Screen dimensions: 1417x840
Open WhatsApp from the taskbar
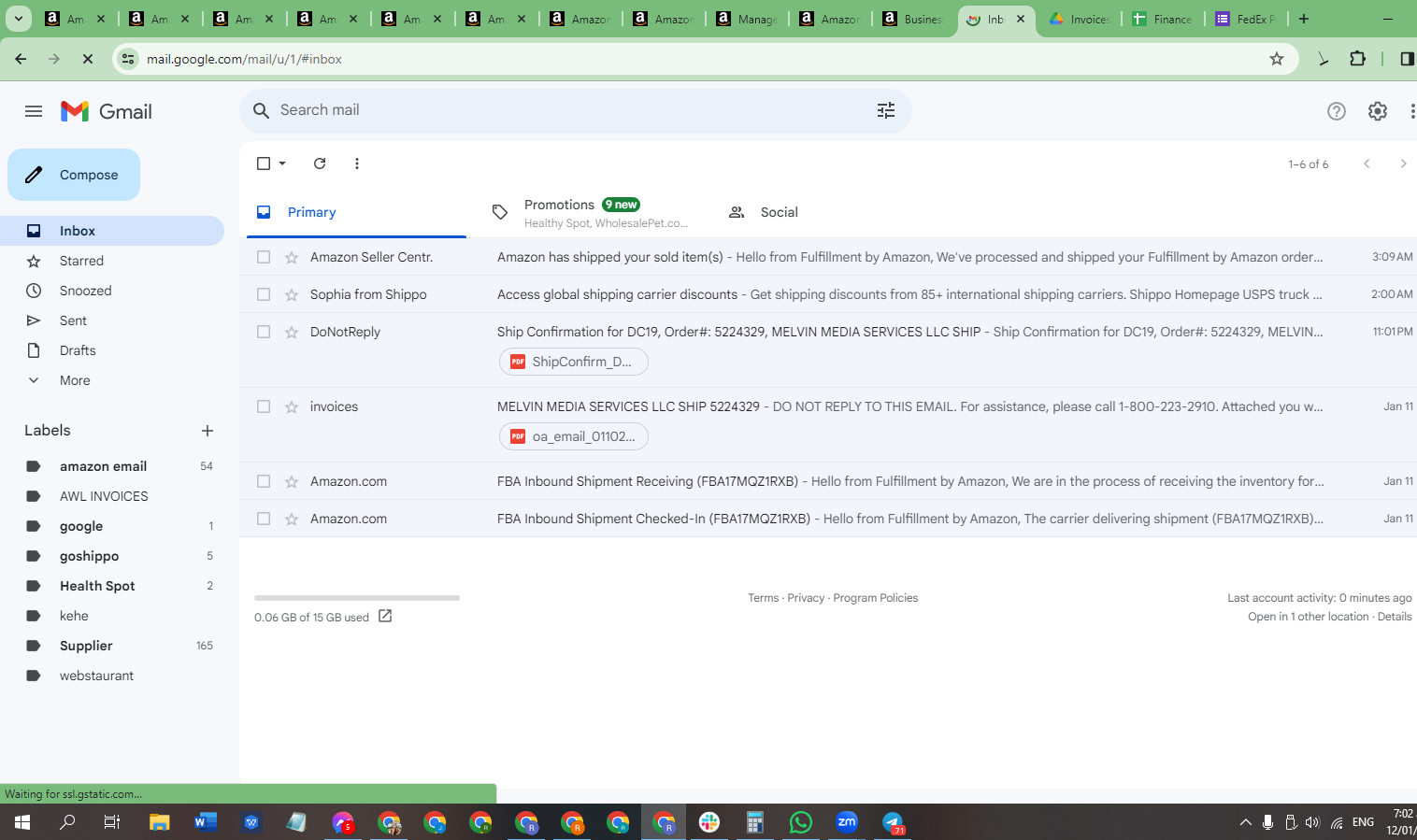(801, 822)
